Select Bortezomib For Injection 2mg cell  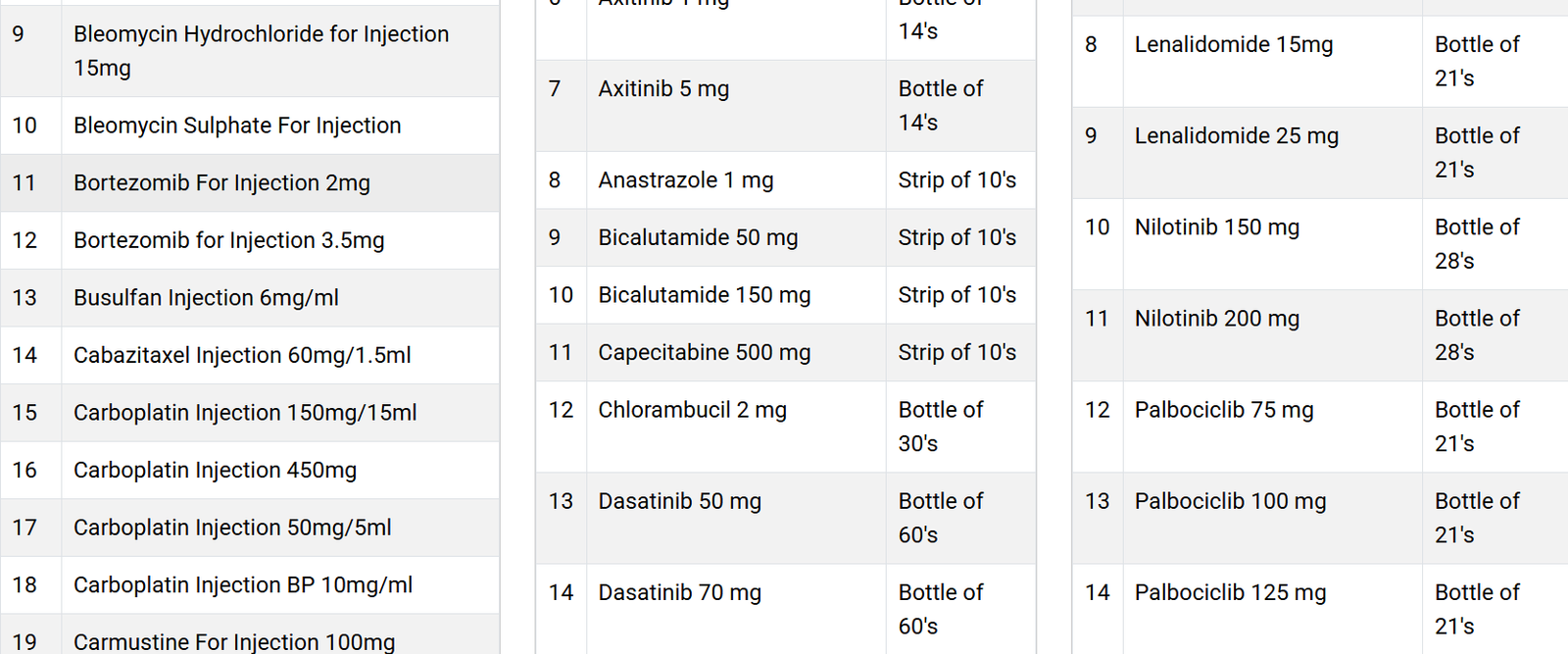280,183
